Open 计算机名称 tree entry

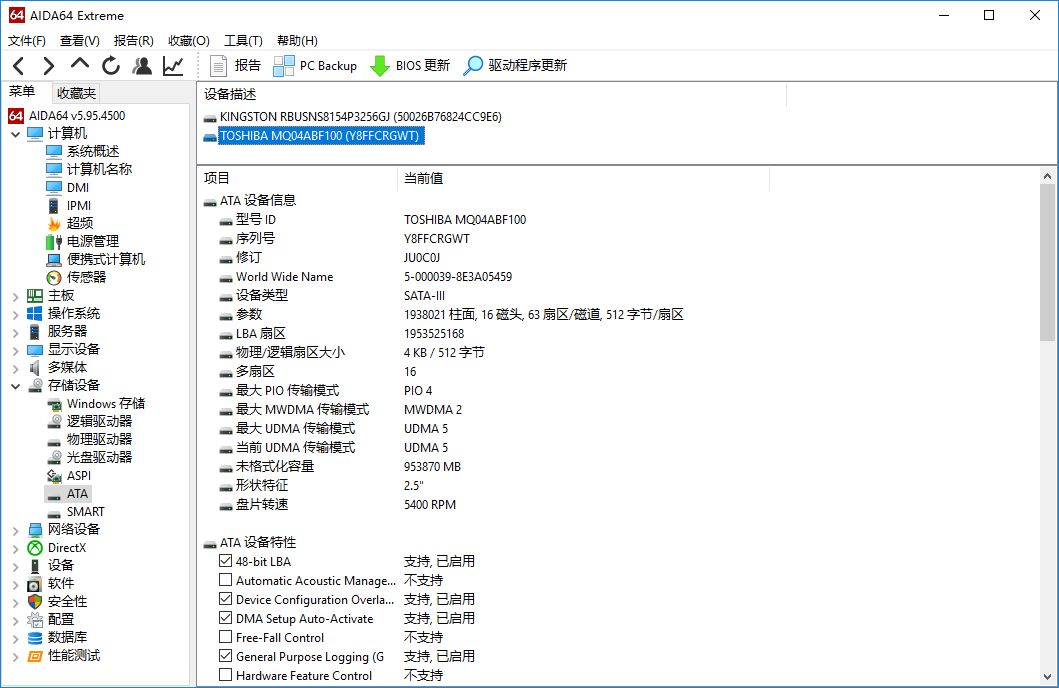point(89,169)
